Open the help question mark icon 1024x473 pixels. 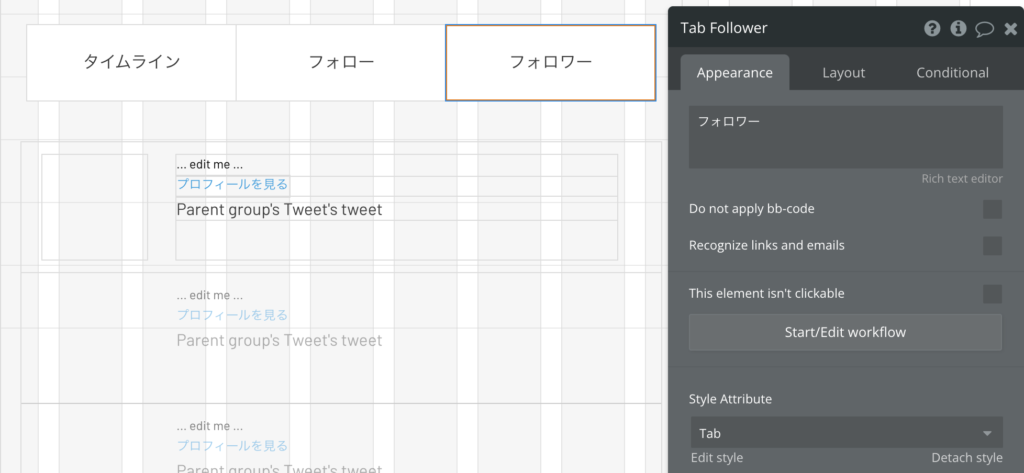932,29
